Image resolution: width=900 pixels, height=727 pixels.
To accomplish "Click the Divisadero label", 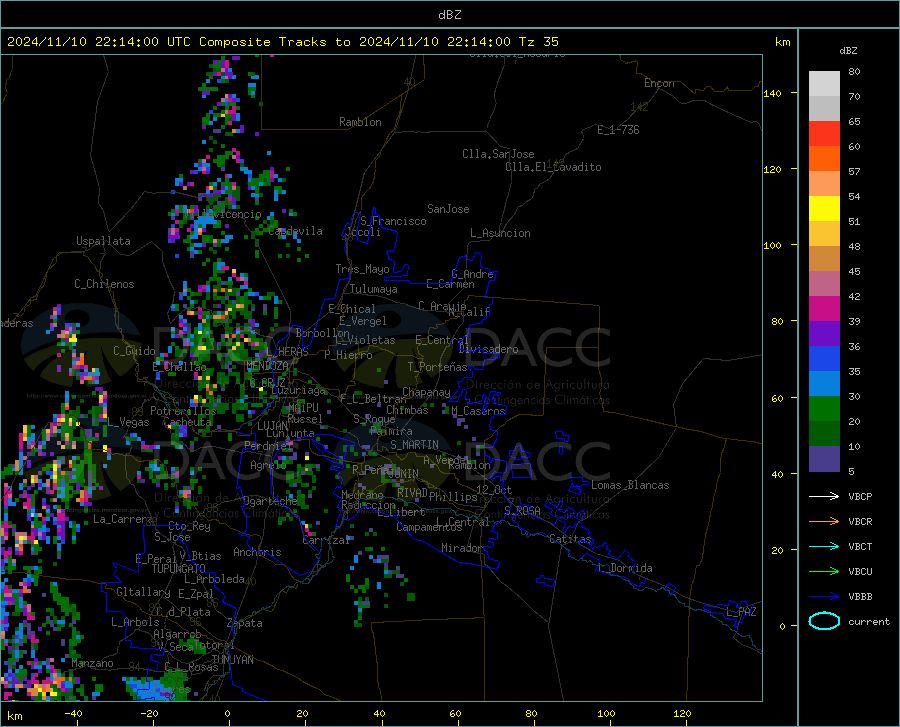I will click(x=488, y=349).
